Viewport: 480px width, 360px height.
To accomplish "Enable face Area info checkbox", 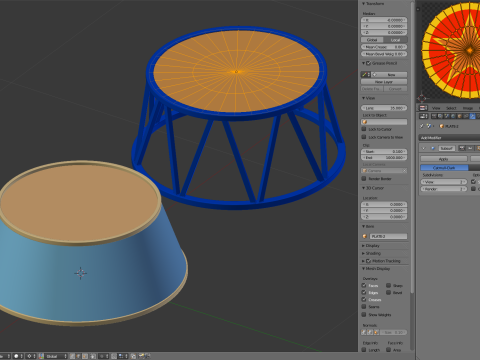I will [388, 350].
